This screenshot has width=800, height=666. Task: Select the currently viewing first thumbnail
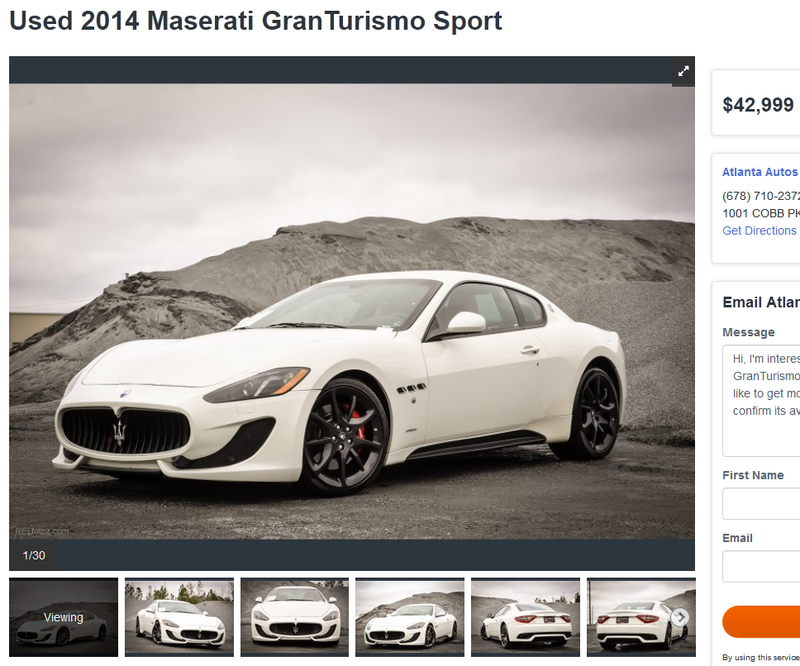click(x=63, y=617)
